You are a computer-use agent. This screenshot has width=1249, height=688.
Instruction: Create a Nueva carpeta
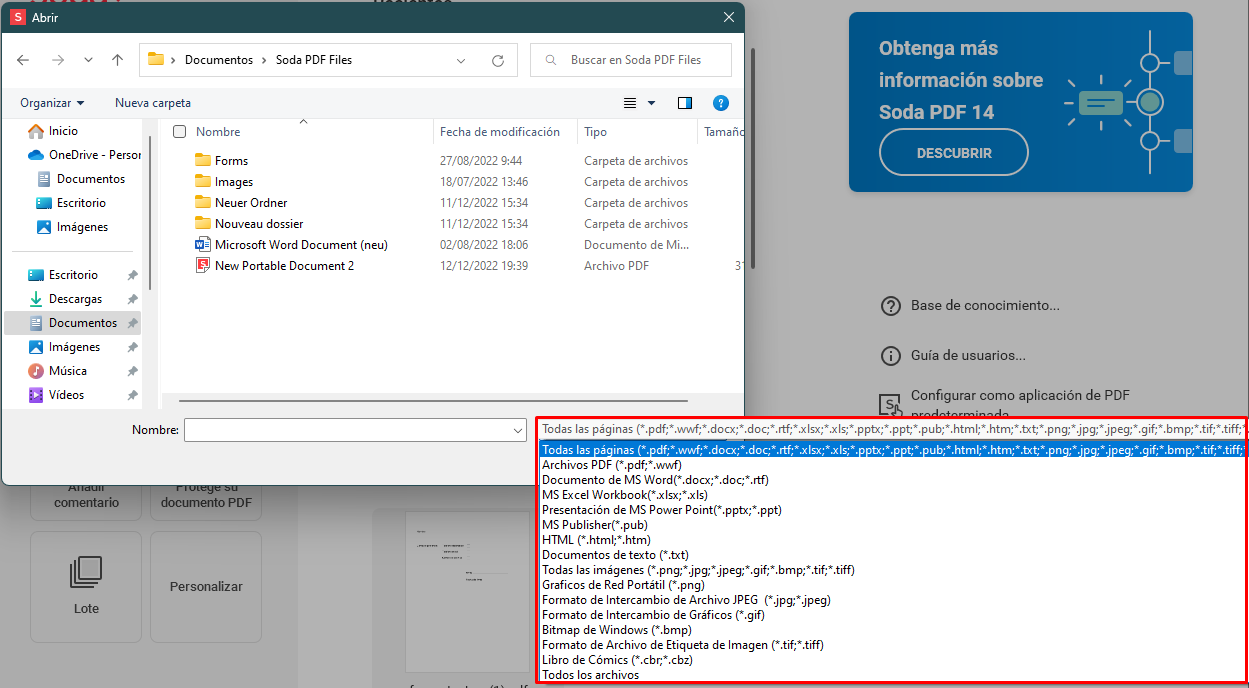[x=153, y=103]
